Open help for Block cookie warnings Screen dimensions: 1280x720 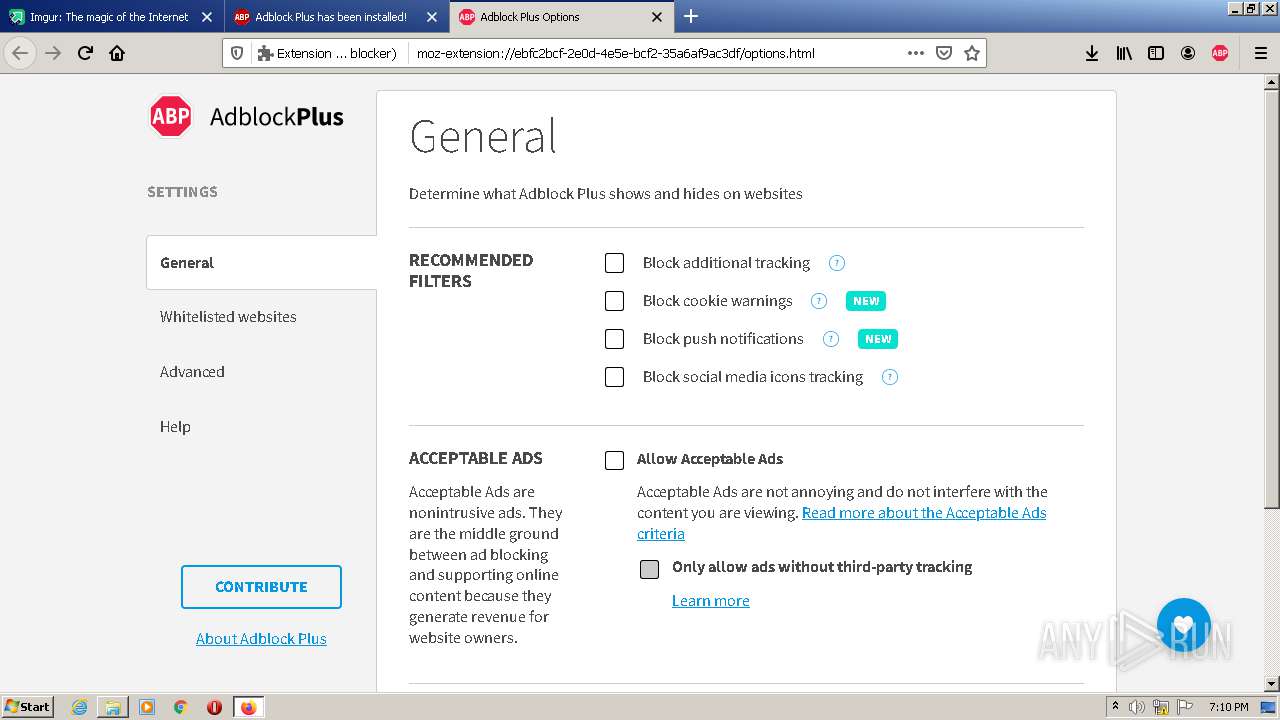click(819, 301)
